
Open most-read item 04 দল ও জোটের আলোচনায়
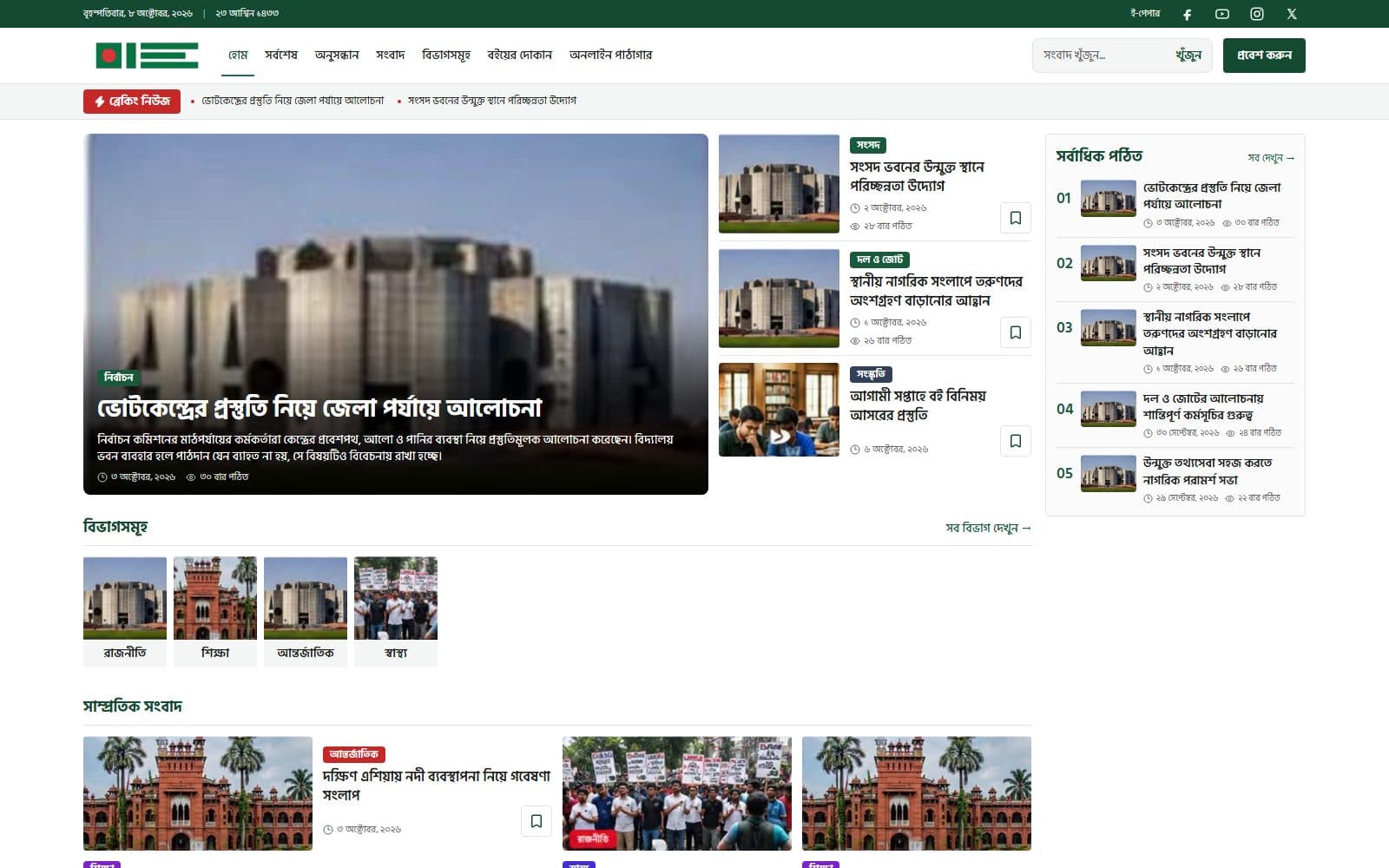[x=1203, y=406]
